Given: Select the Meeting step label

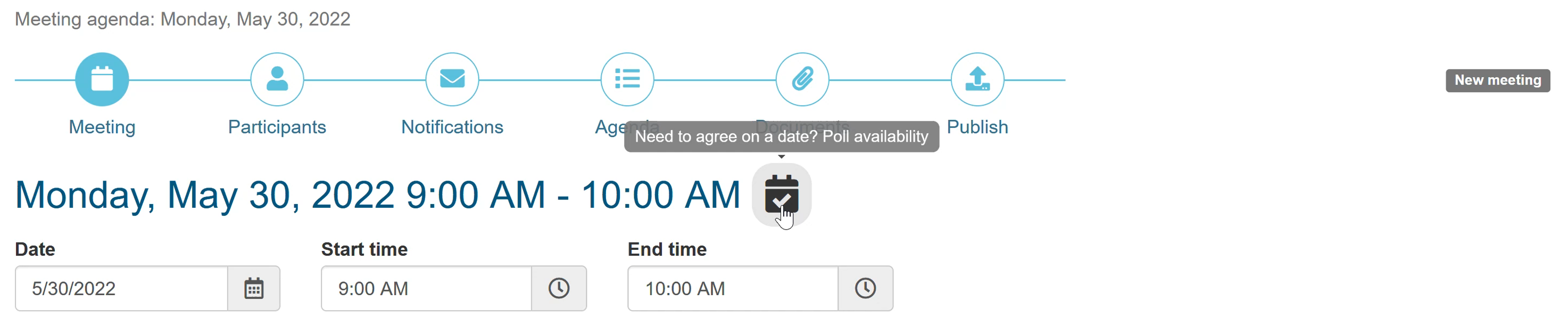Looking at the screenshot, I should click(x=102, y=127).
